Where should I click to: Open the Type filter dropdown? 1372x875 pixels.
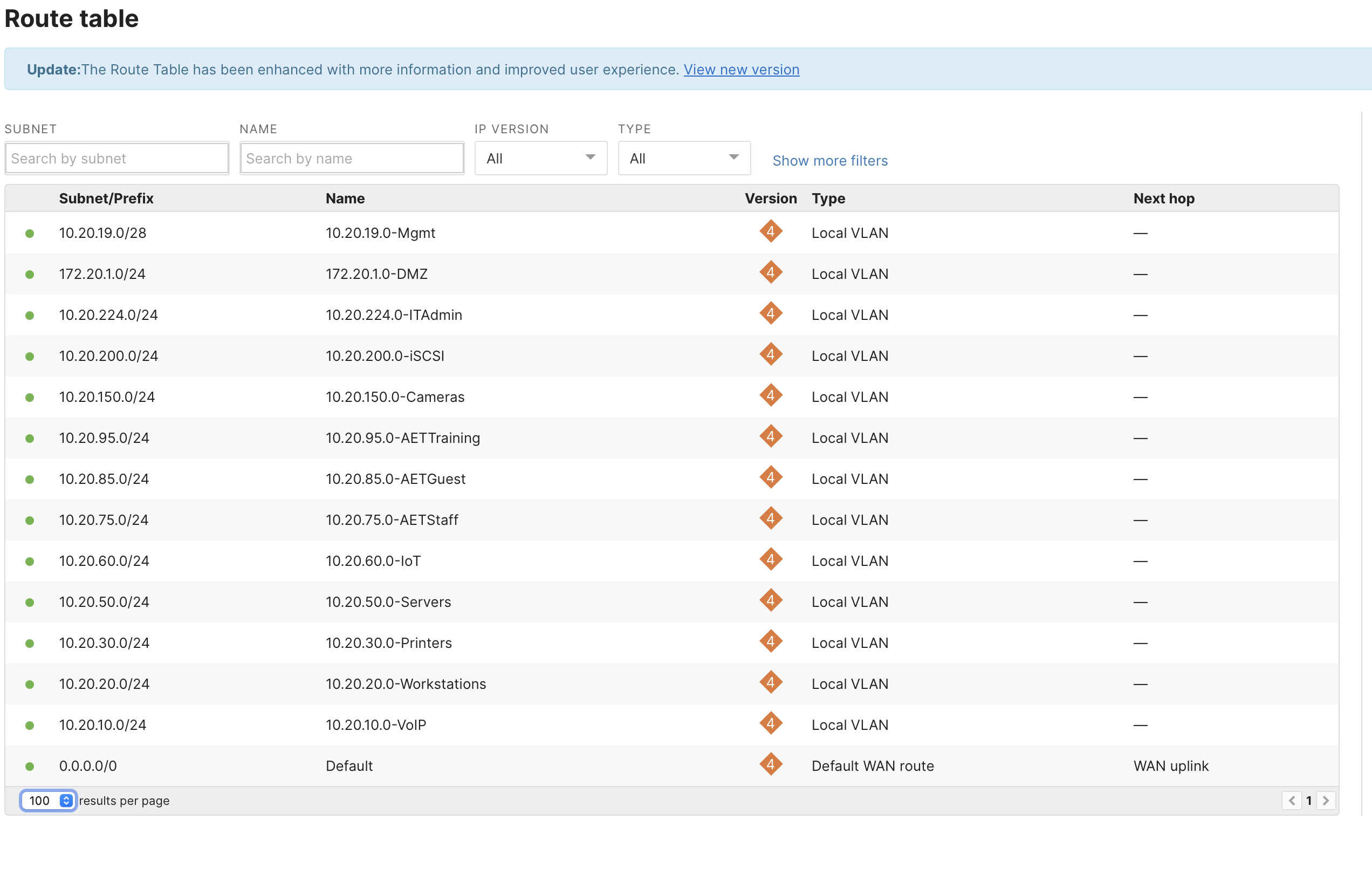click(684, 158)
